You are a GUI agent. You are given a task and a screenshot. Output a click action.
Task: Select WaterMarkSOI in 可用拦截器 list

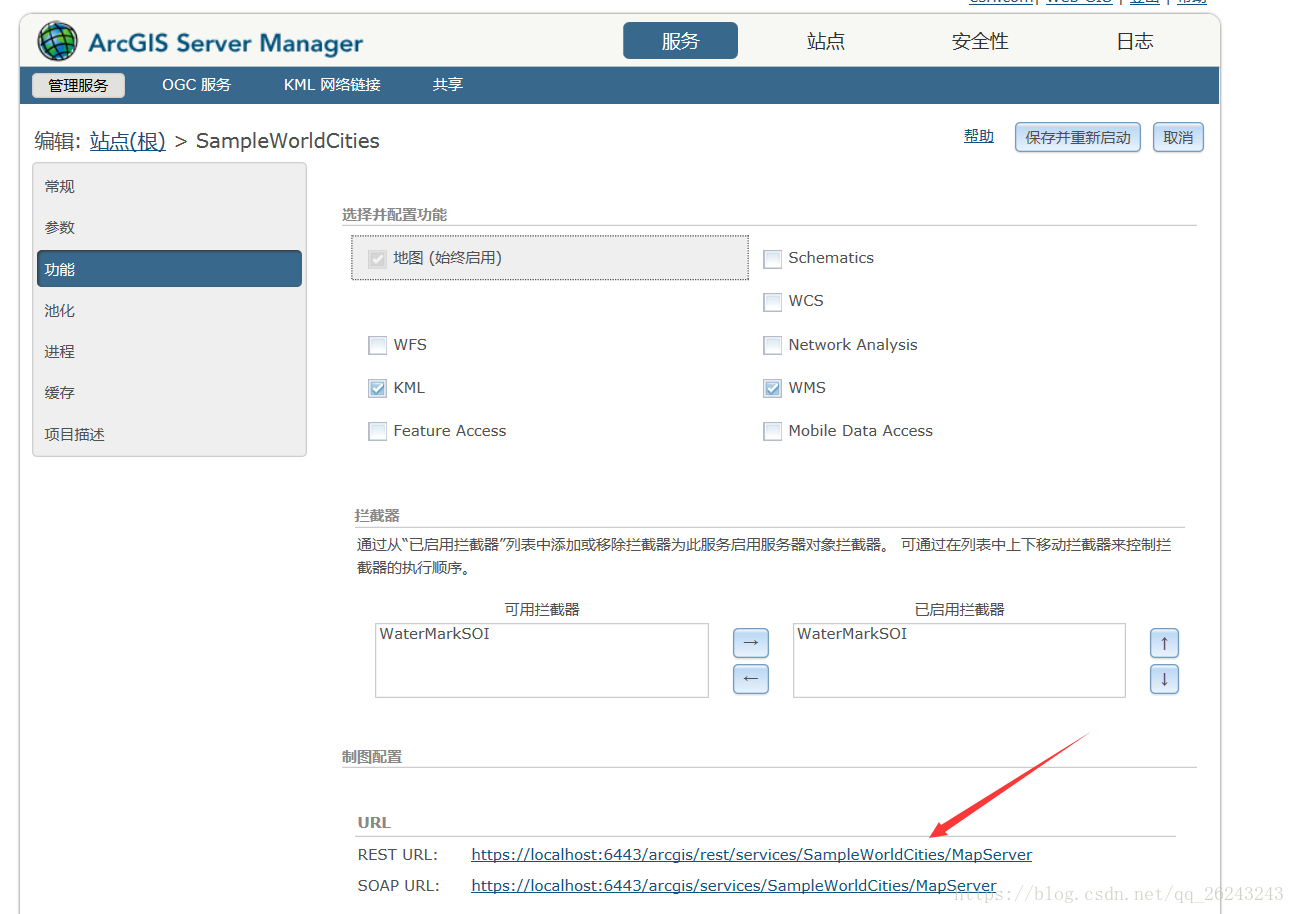pyautogui.click(x=435, y=634)
